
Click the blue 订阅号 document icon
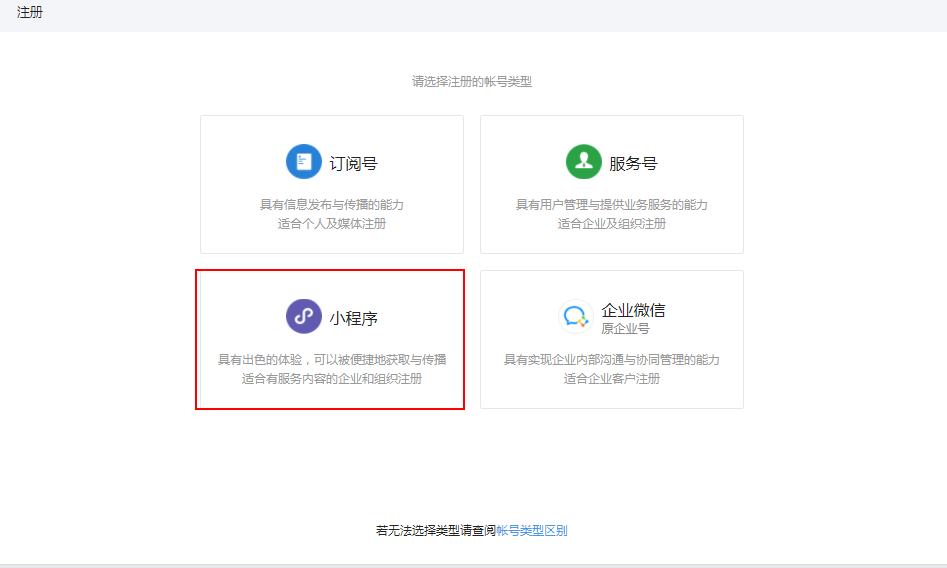[x=303, y=162]
